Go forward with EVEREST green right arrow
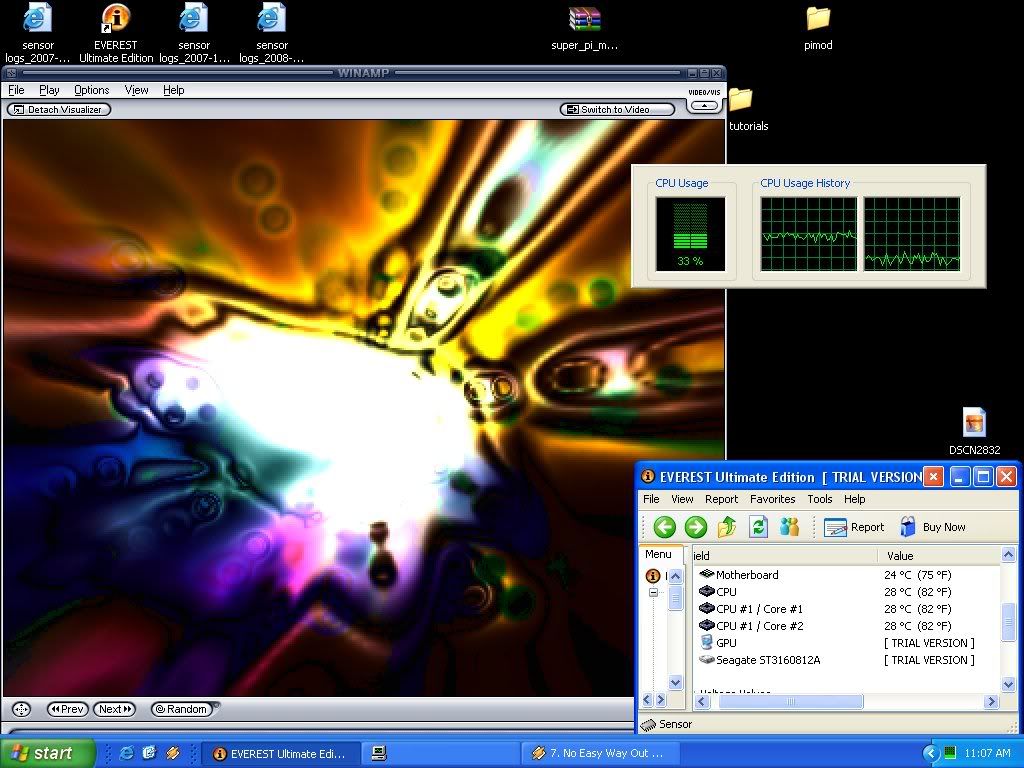 pos(696,526)
